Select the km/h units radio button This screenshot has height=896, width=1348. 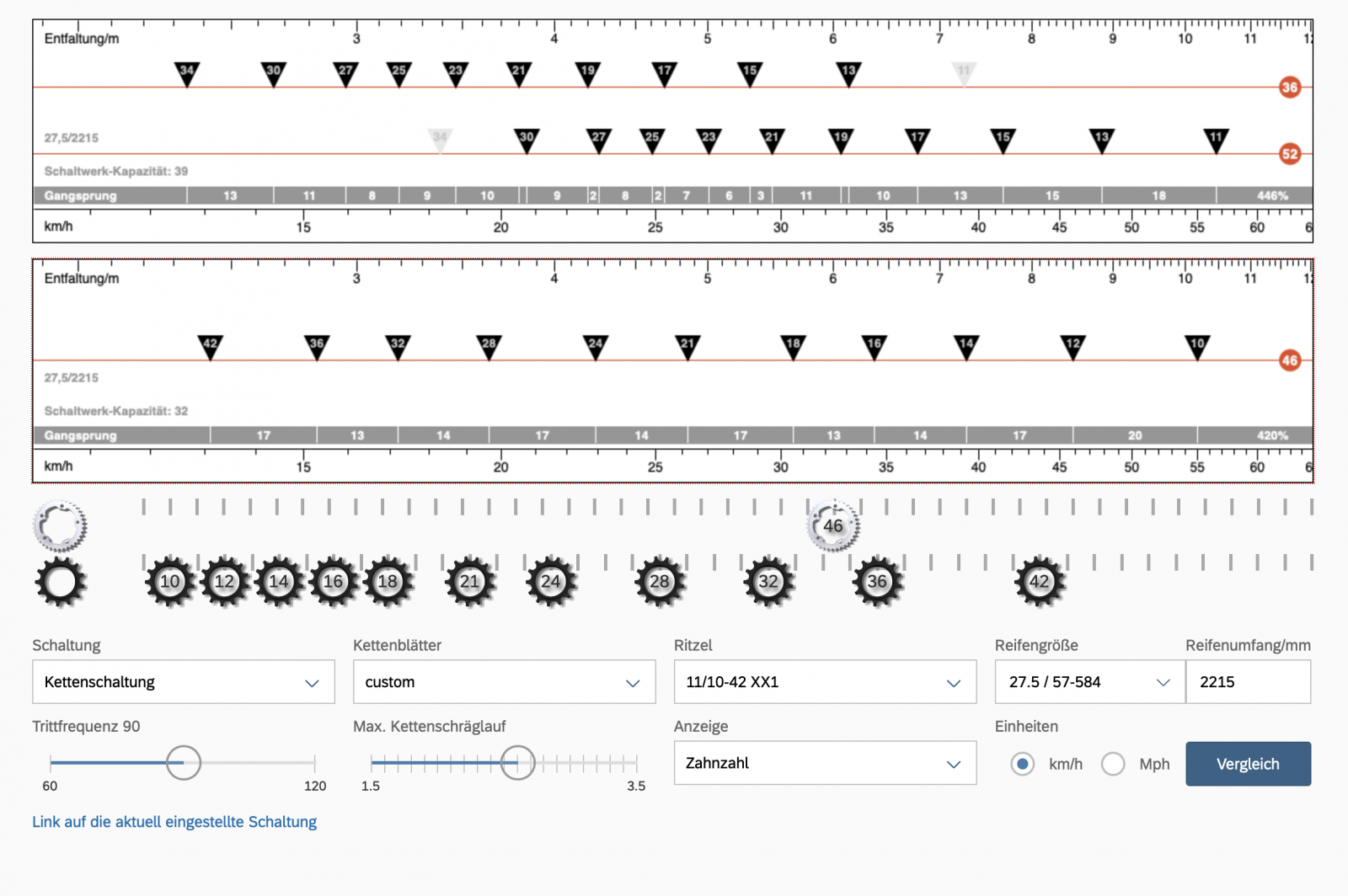pos(1022,764)
